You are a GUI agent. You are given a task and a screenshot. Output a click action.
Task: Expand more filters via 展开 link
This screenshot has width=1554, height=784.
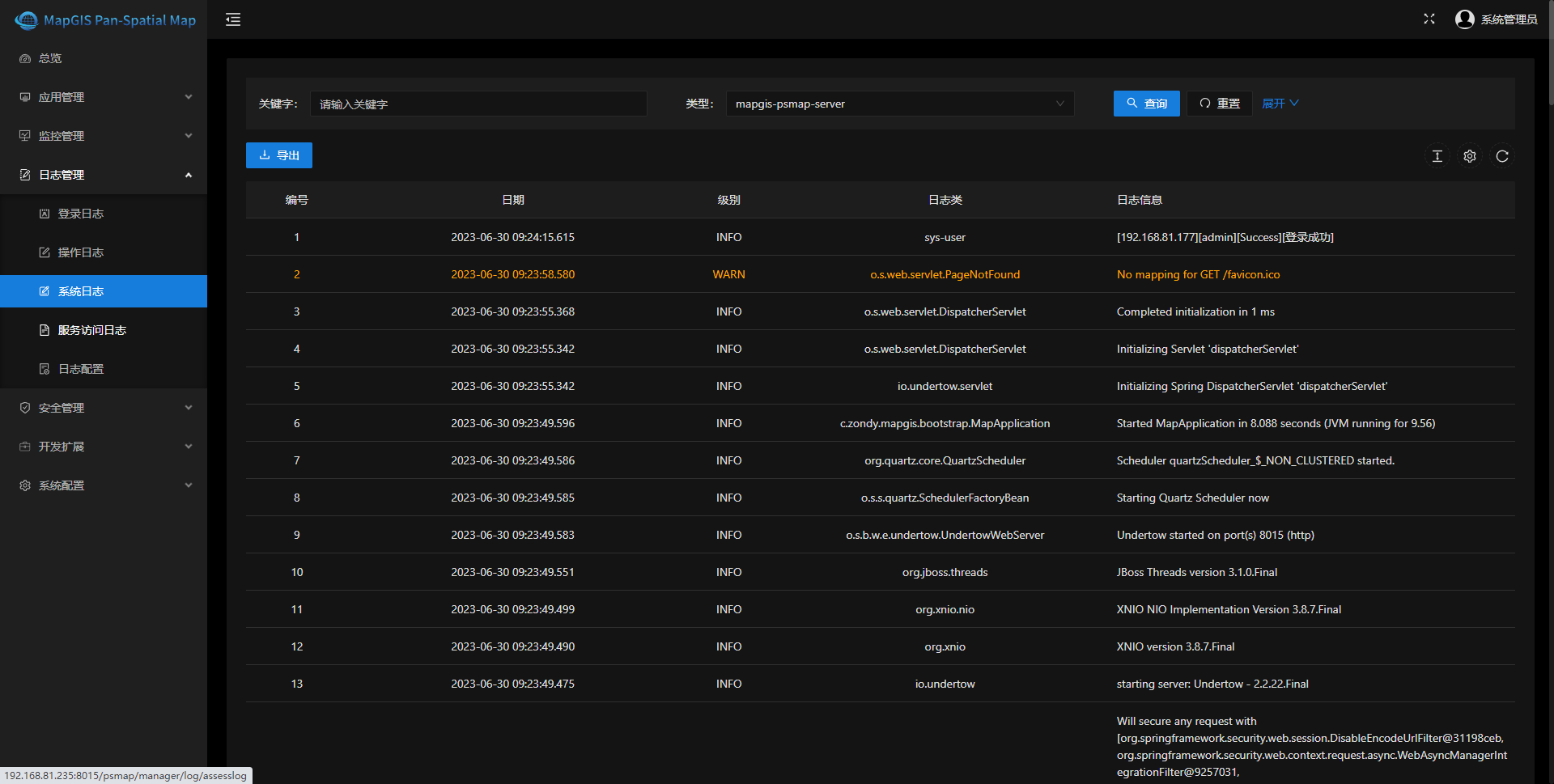(1280, 104)
